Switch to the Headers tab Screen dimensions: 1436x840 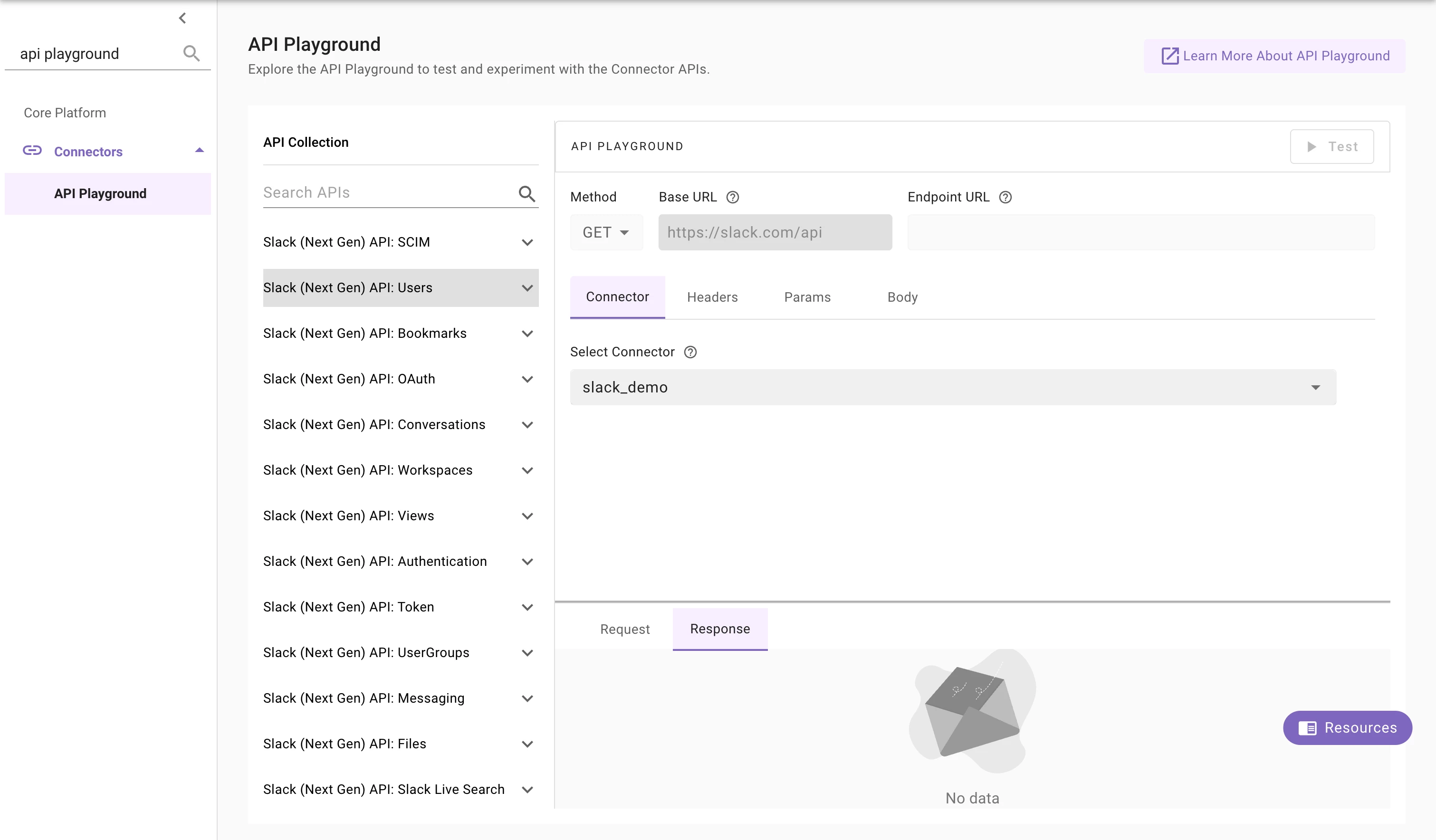[x=712, y=297]
